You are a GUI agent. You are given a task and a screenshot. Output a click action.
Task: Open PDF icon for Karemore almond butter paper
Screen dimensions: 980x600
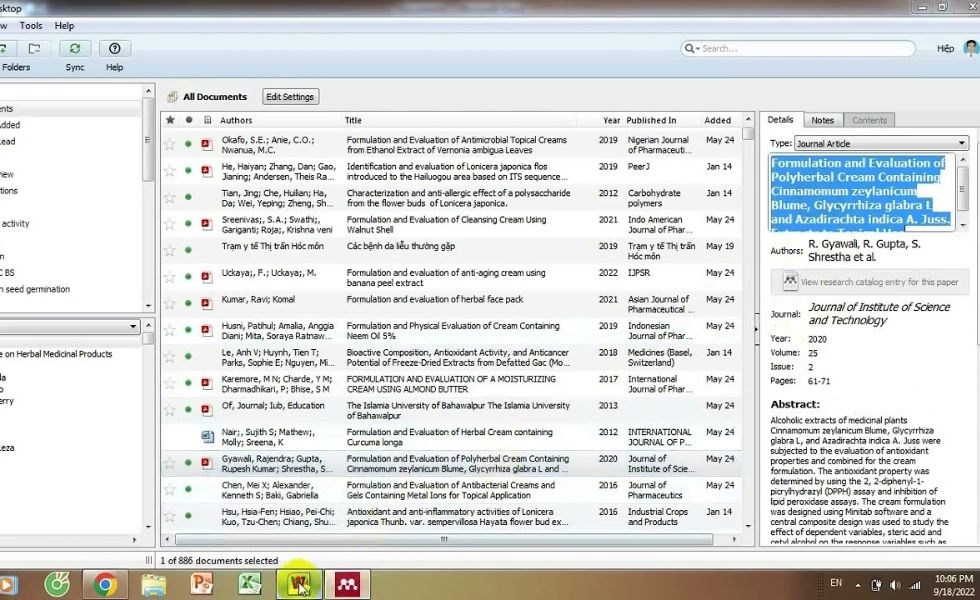(207, 383)
